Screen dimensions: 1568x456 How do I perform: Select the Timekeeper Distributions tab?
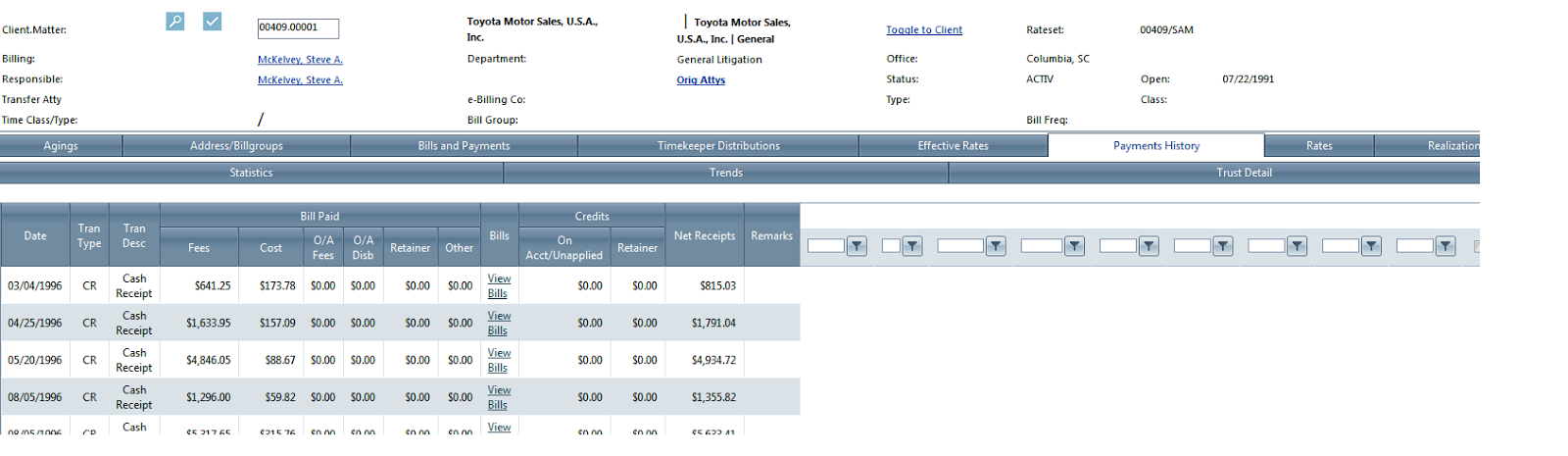point(718,146)
